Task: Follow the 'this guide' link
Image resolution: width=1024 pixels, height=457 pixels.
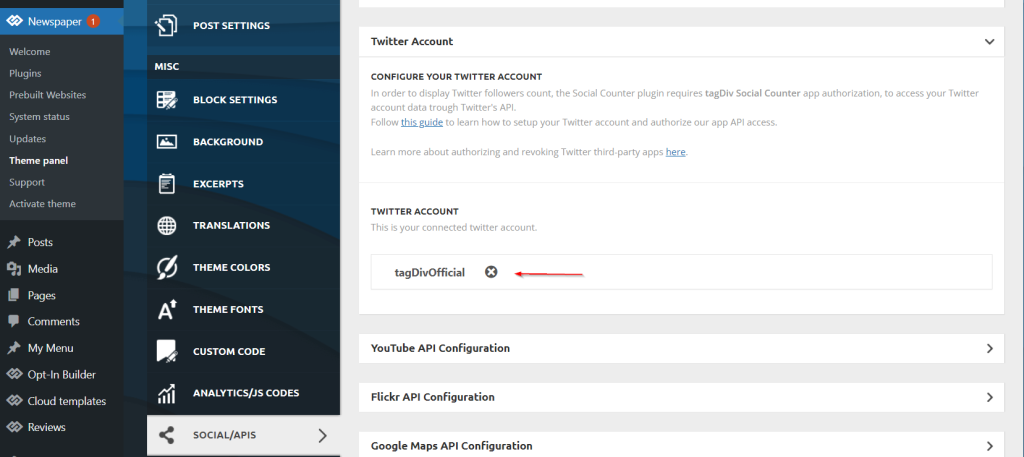Action: coord(422,122)
